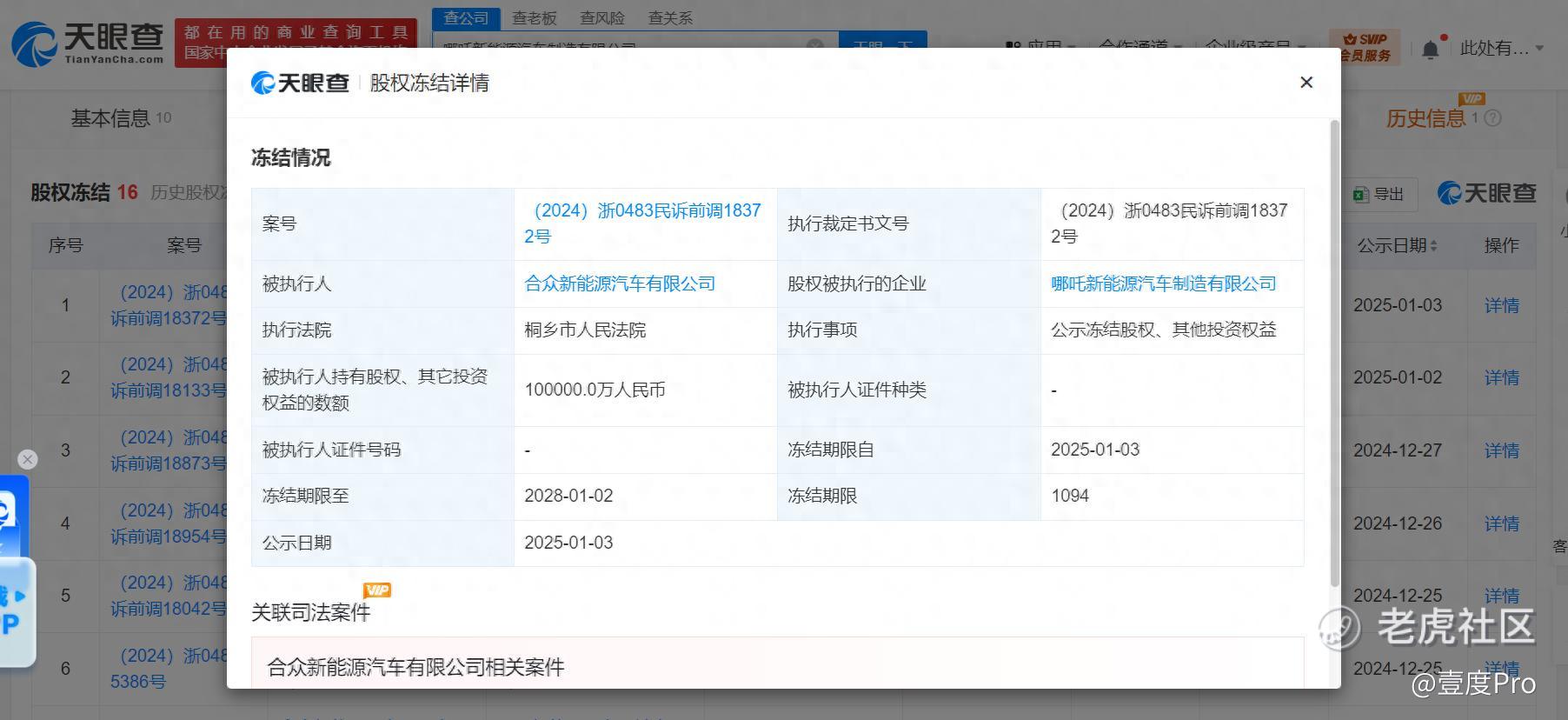Click the 序号 column header
This screenshot has width=1568, height=720.
[65, 245]
